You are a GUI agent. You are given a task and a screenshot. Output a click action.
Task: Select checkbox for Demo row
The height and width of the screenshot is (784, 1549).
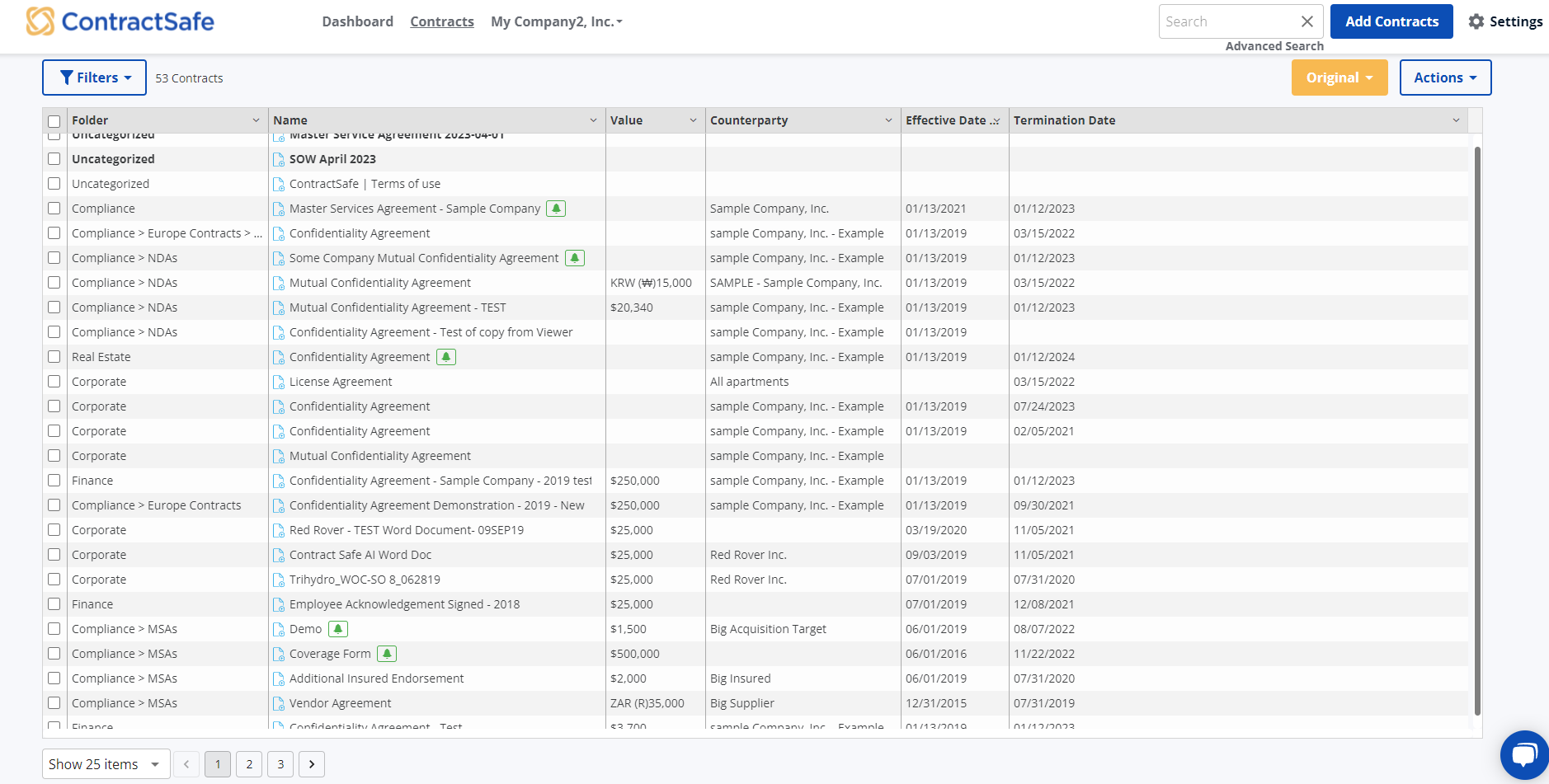(54, 629)
